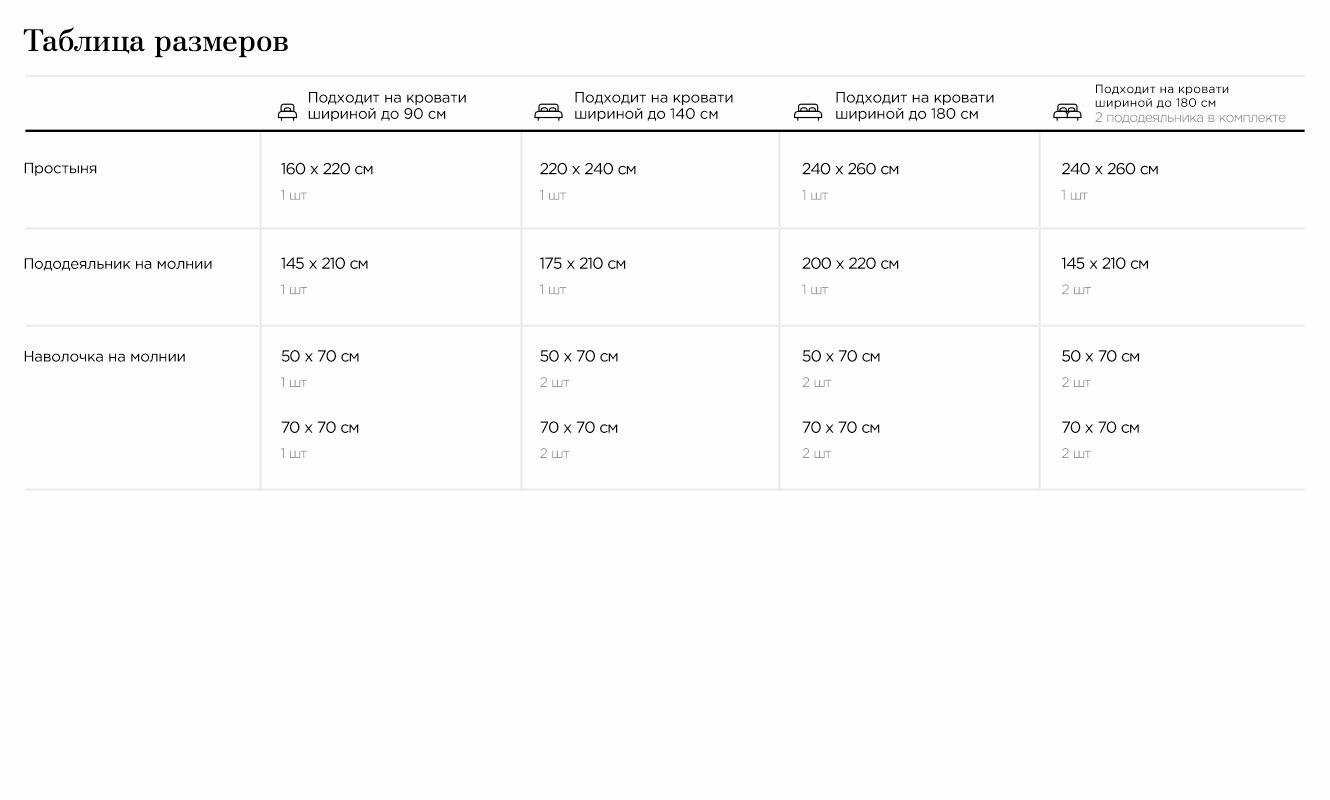Click the "2 пододеяльника в комплекте" note
This screenshot has height=800, width=1330.
(x=1190, y=118)
